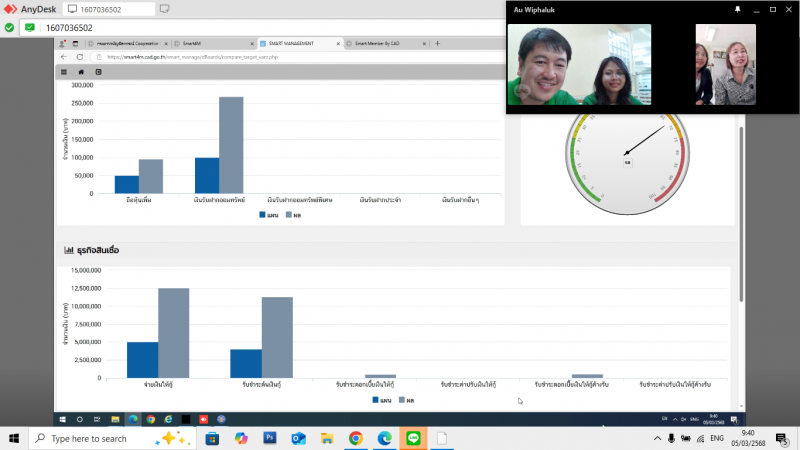Open Edge from local taskbar
Image resolution: width=800 pixels, height=450 pixels.
pos(384,438)
